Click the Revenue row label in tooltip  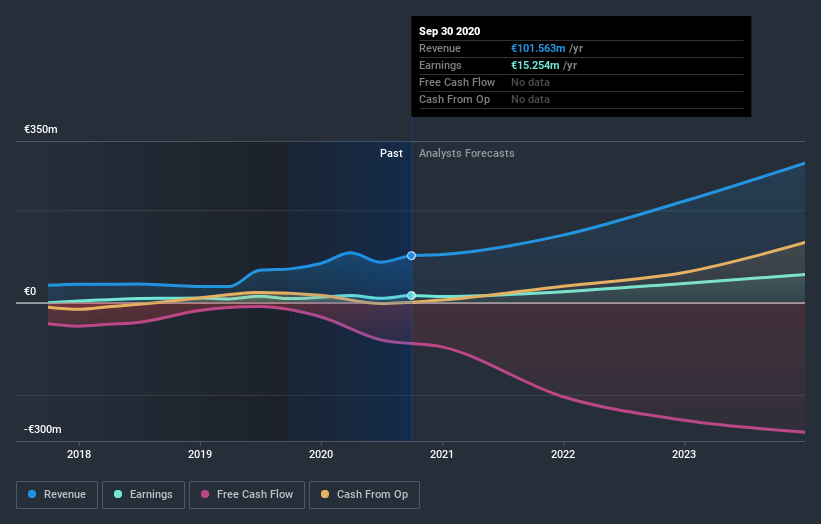coord(440,48)
